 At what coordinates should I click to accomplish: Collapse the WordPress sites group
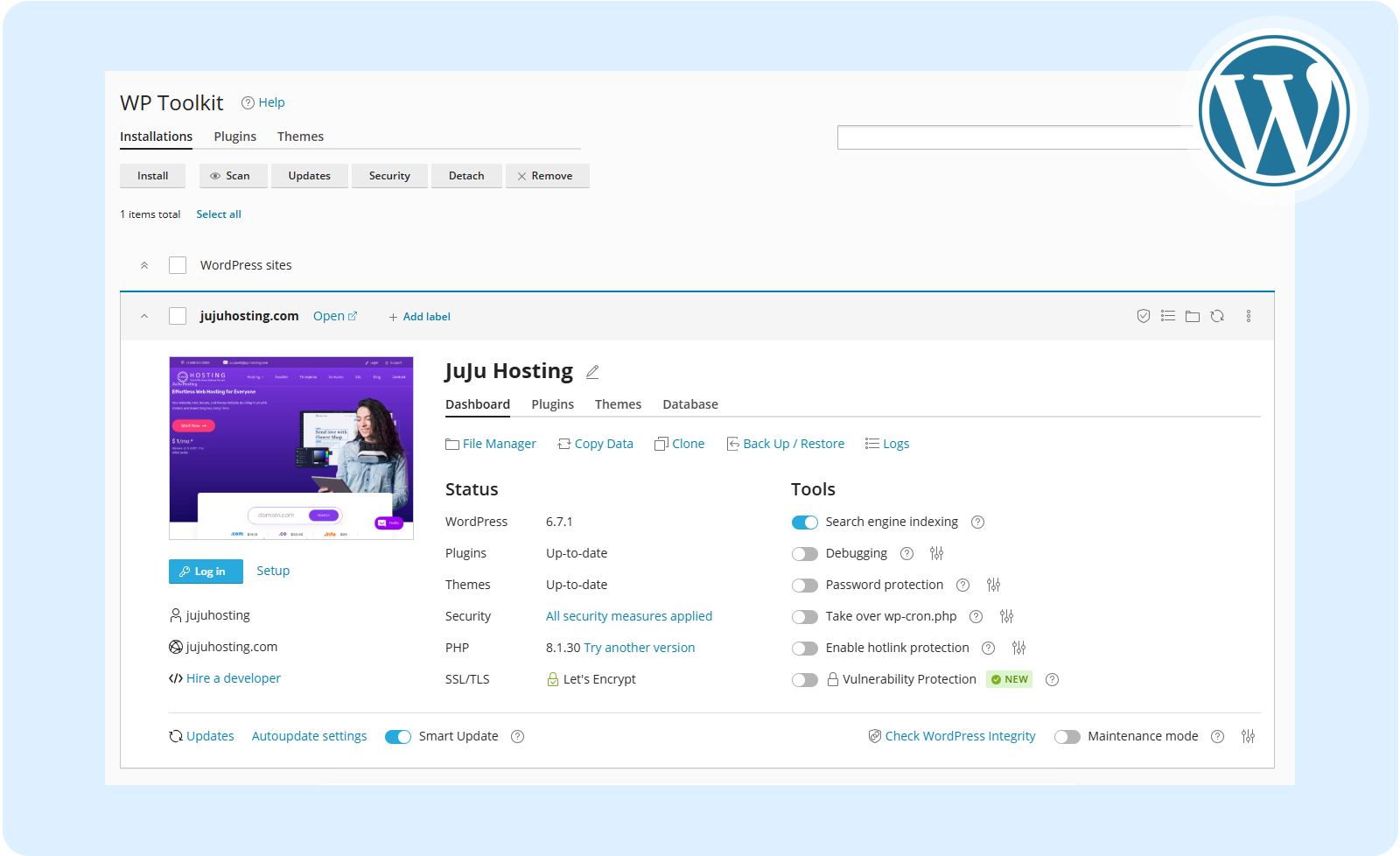(x=144, y=264)
